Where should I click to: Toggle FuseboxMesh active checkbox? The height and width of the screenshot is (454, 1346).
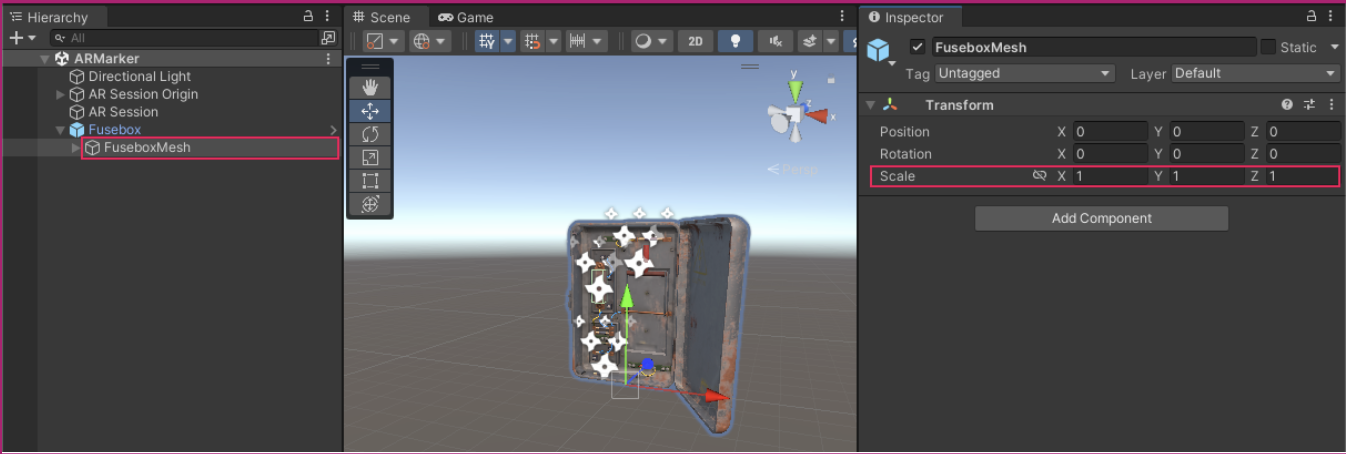(x=917, y=47)
